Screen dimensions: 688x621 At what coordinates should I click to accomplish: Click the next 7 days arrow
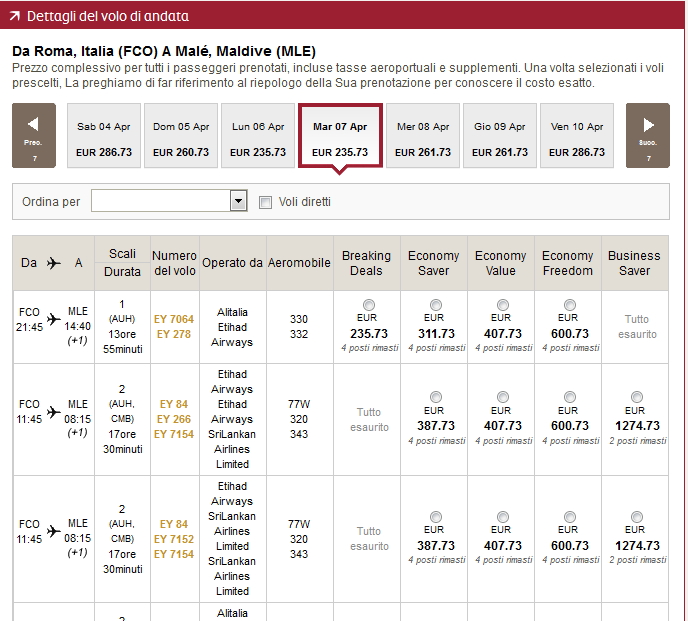[647, 135]
